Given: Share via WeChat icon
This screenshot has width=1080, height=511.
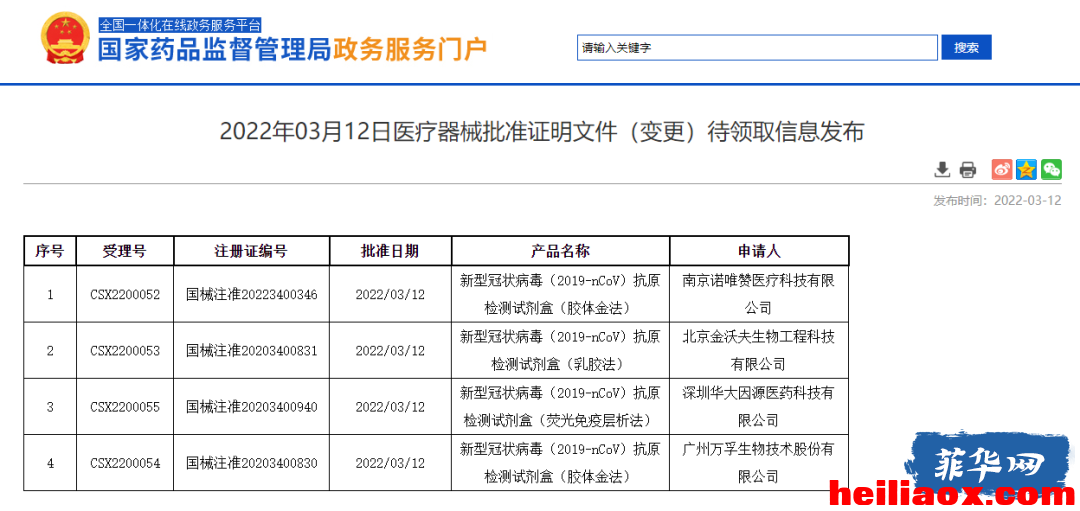Looking at the screenshot, I should click(1051, 169).
